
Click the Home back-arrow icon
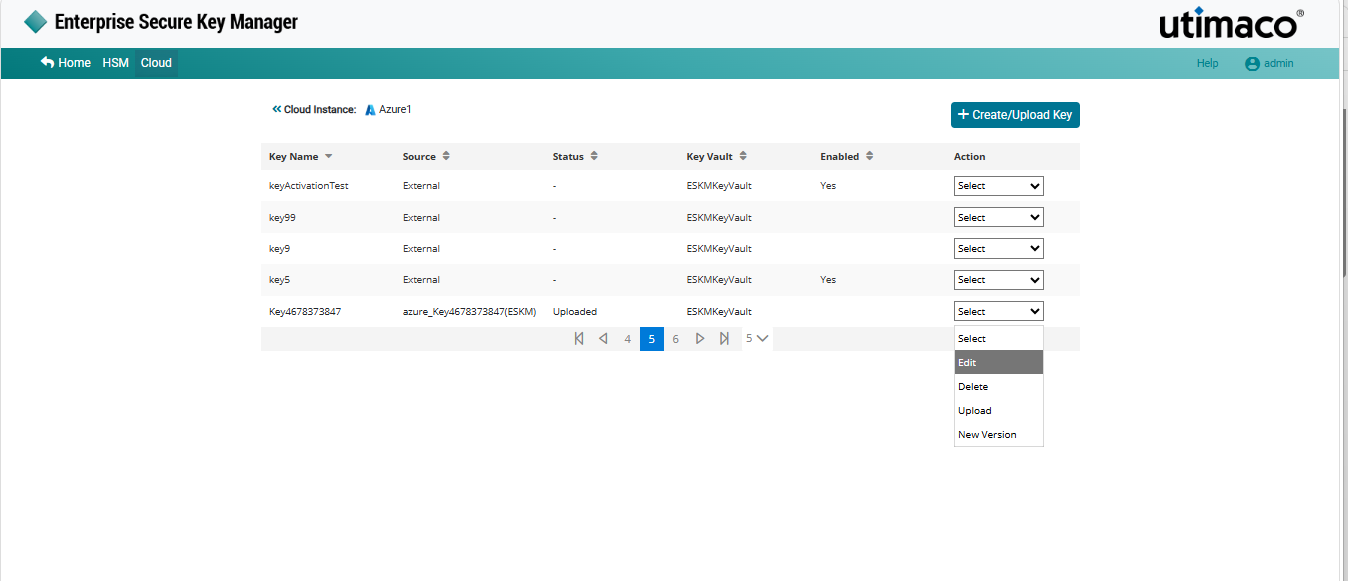point(47,62)
